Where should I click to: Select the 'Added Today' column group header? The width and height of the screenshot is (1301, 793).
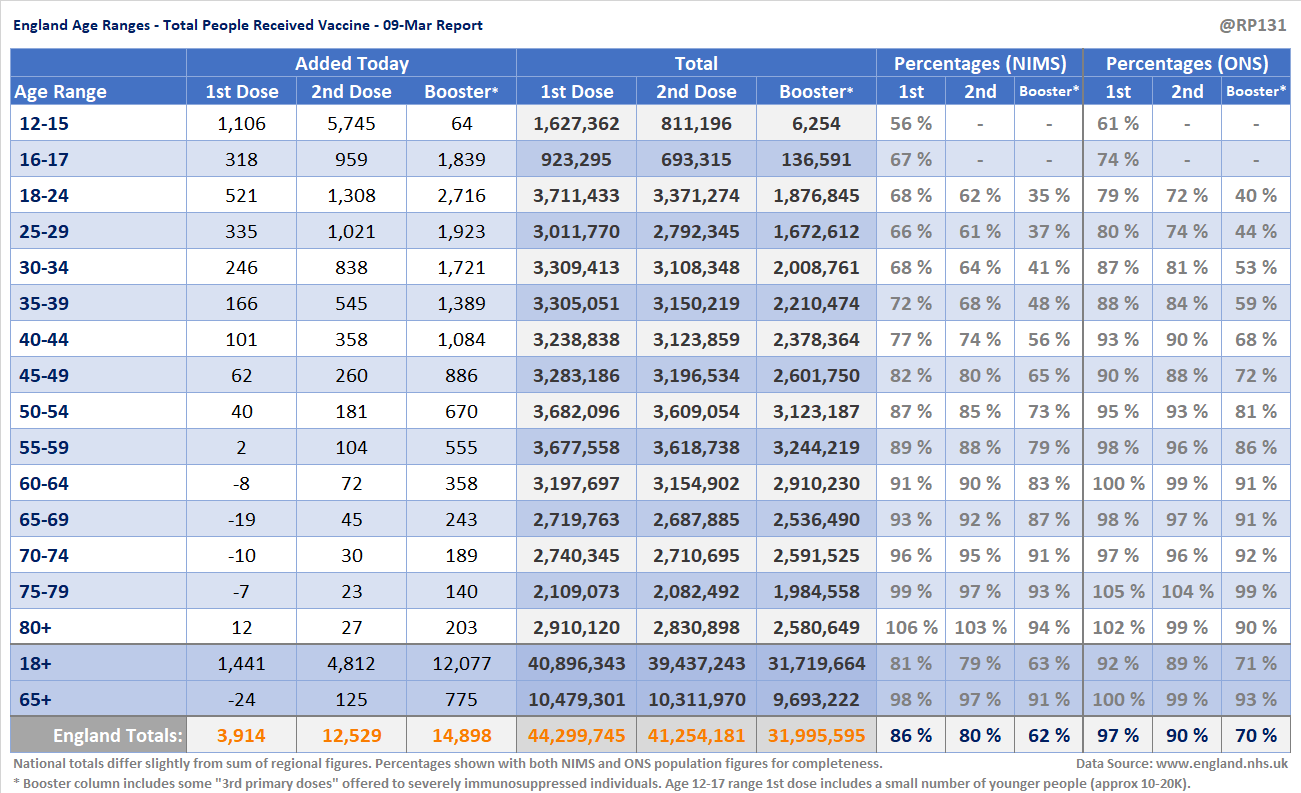point(351,64)
